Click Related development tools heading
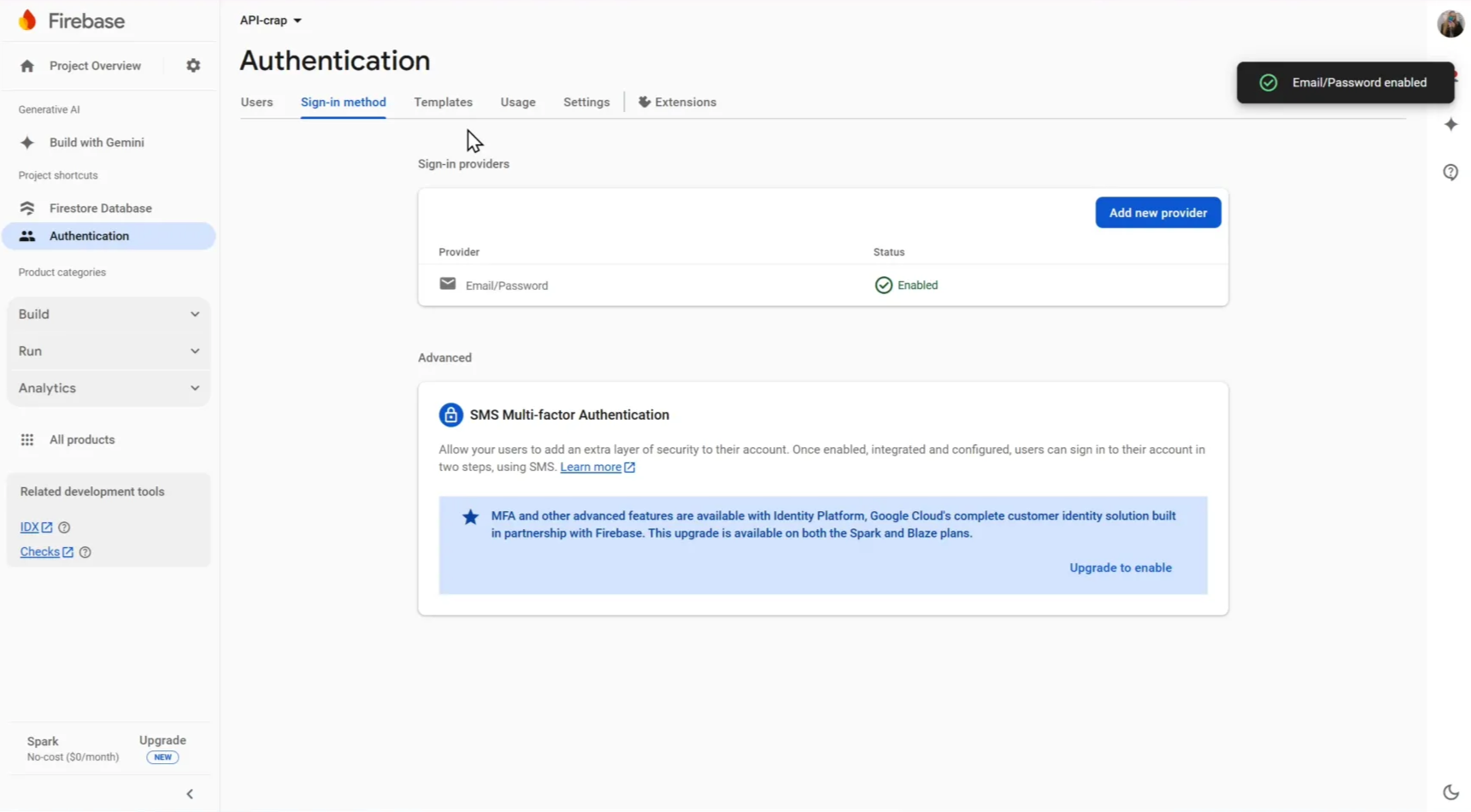The height and width of the screenshot is (812, 1471). [92, 491]
